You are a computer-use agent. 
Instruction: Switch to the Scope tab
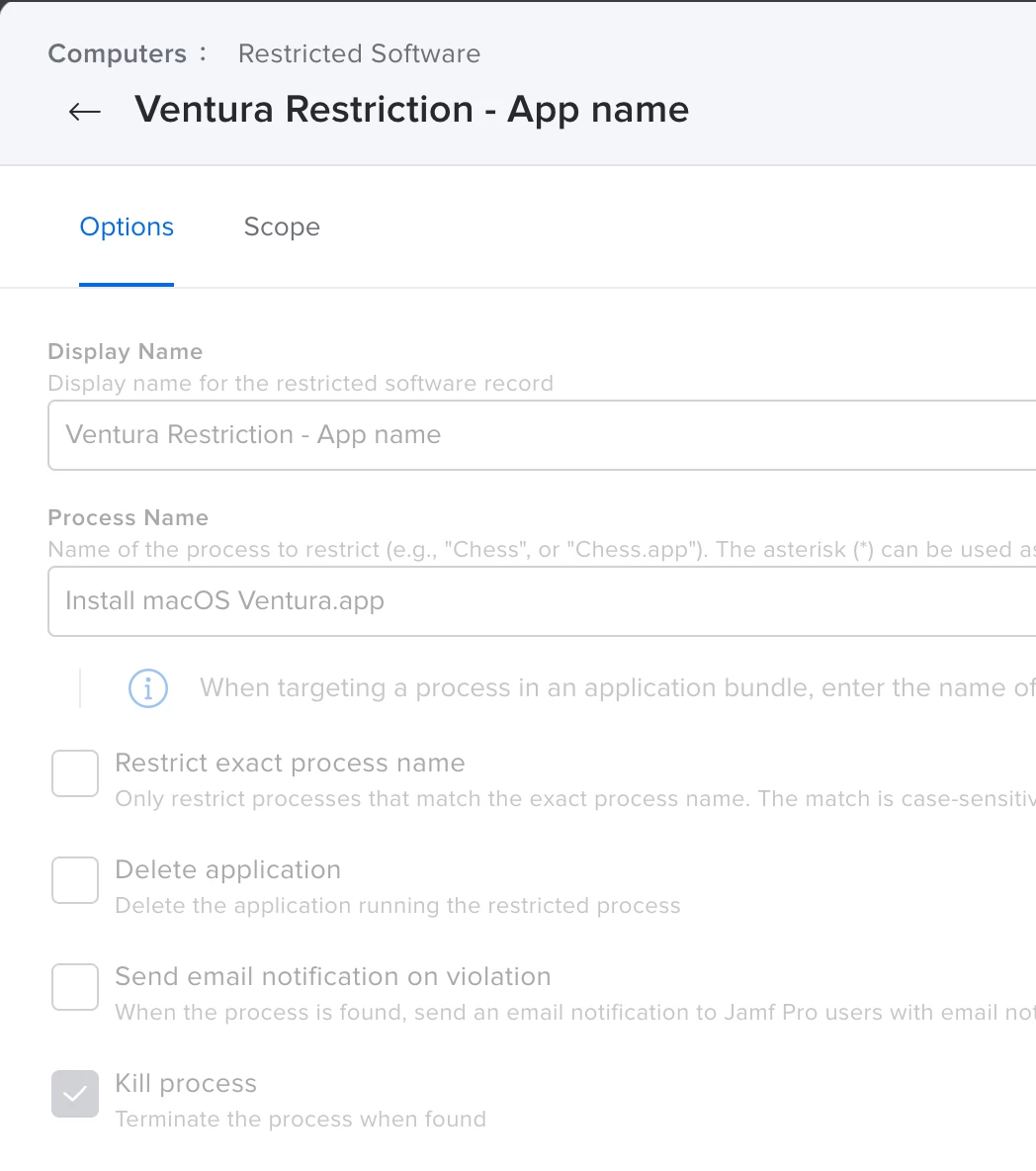pos(282,227)
